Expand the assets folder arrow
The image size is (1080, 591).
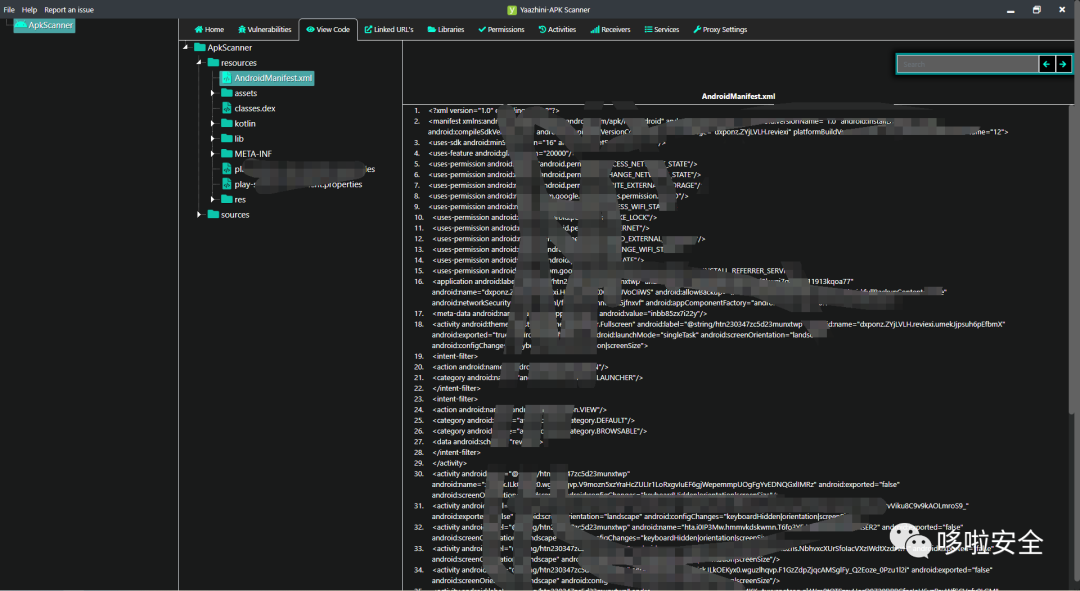tap(212, 93)
